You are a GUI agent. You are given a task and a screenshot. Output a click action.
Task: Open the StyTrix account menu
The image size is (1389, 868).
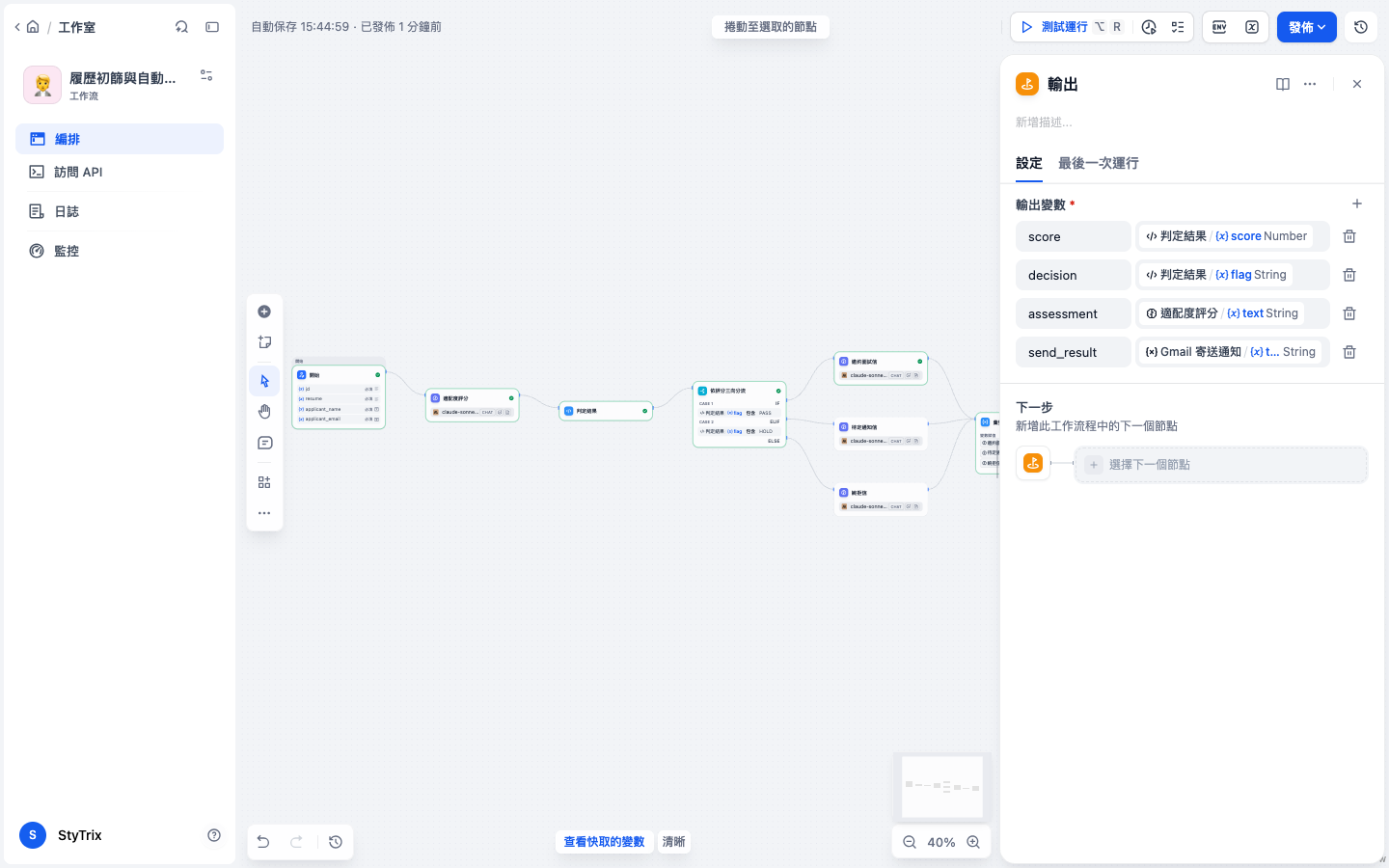[61, 835]
